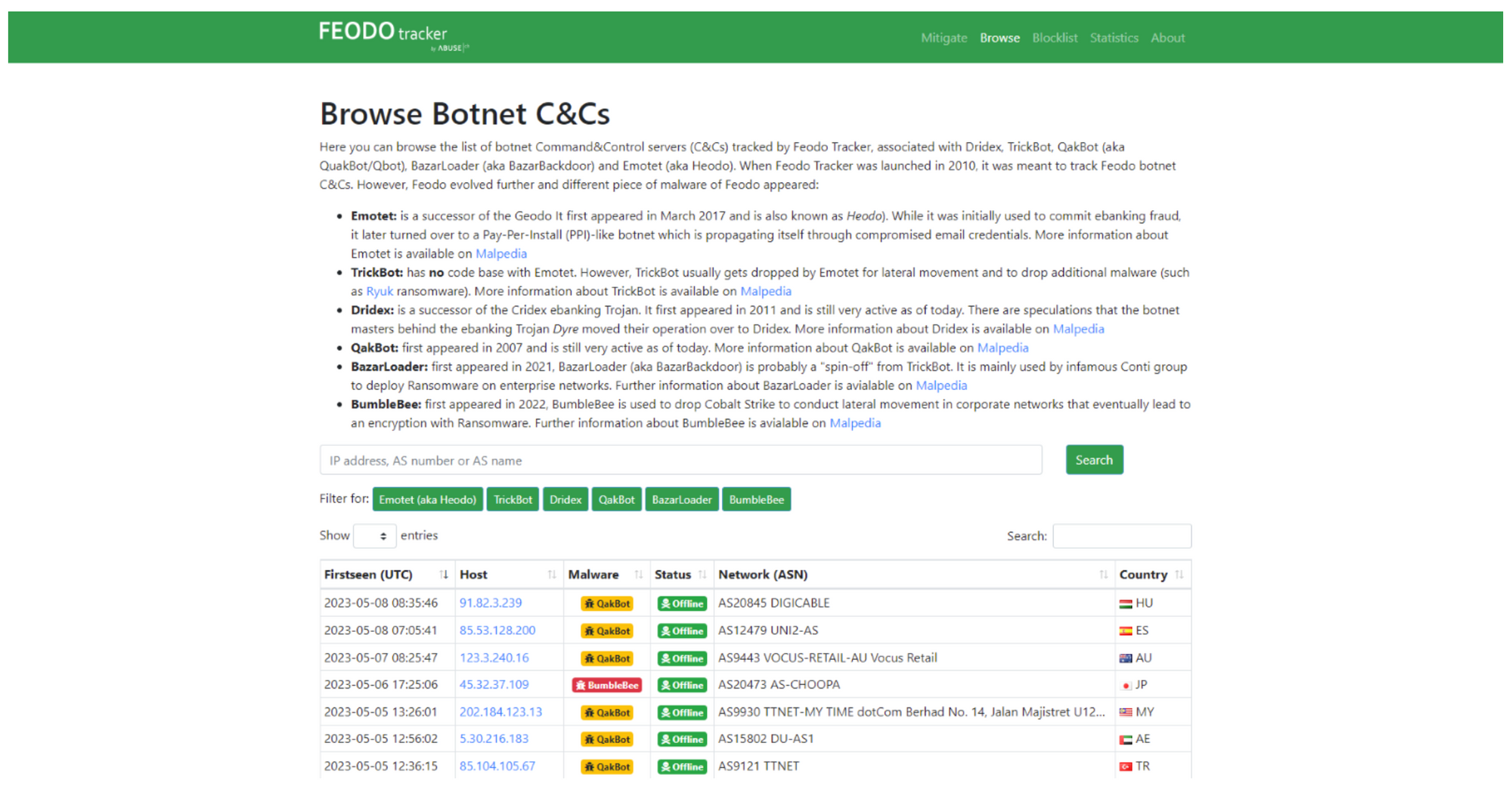Click Offline status badge for UNI2-AS row

(x=682, y=630)
